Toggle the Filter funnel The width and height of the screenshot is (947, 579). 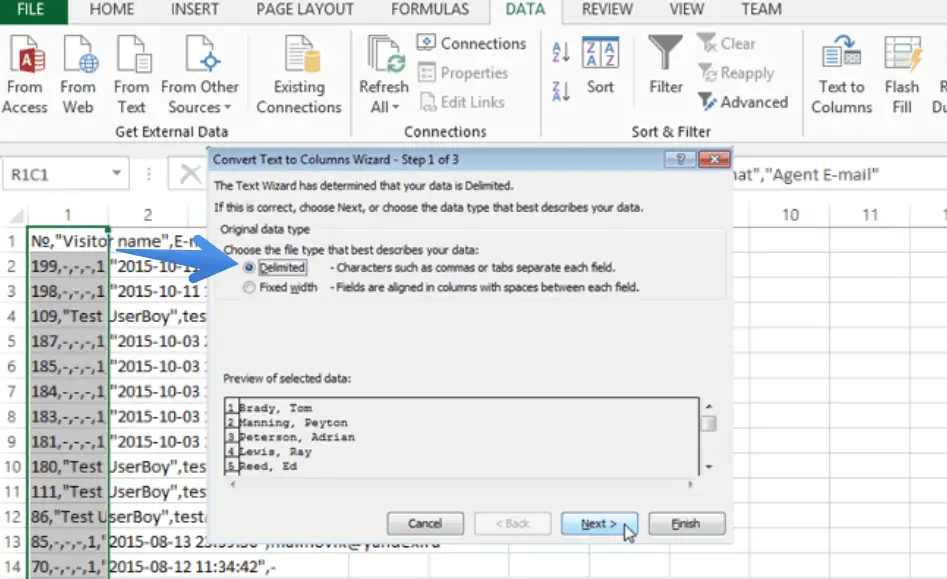pyautogui.click(x=666, y=65)
